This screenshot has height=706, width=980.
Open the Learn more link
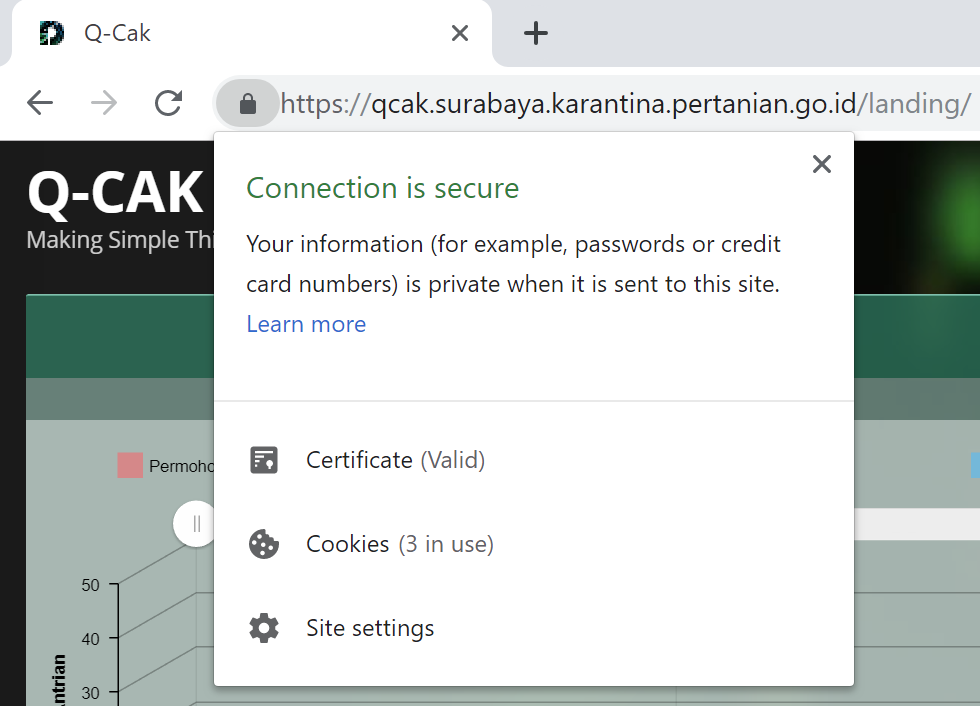(306, 324)
